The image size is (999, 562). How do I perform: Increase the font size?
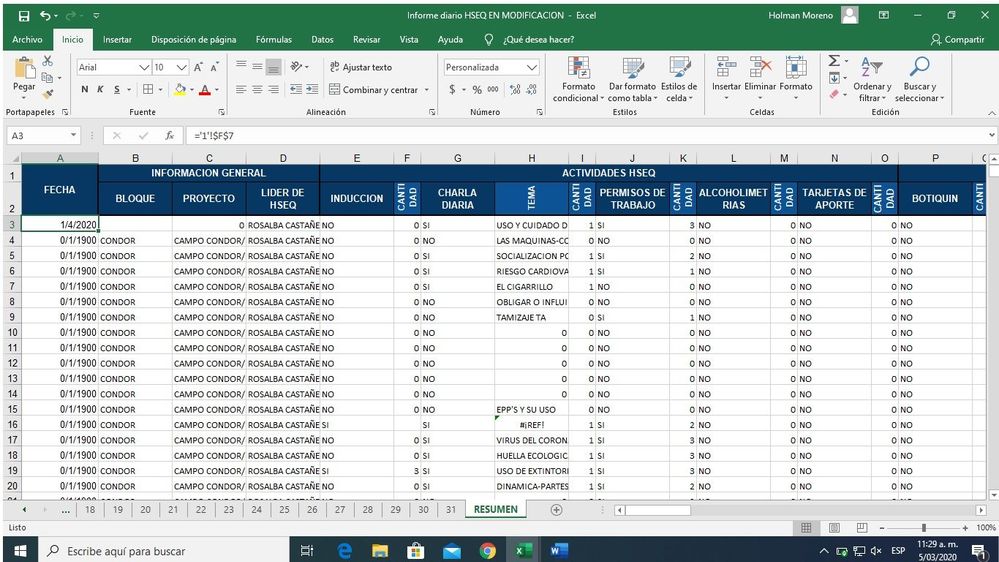coord(198,68)
